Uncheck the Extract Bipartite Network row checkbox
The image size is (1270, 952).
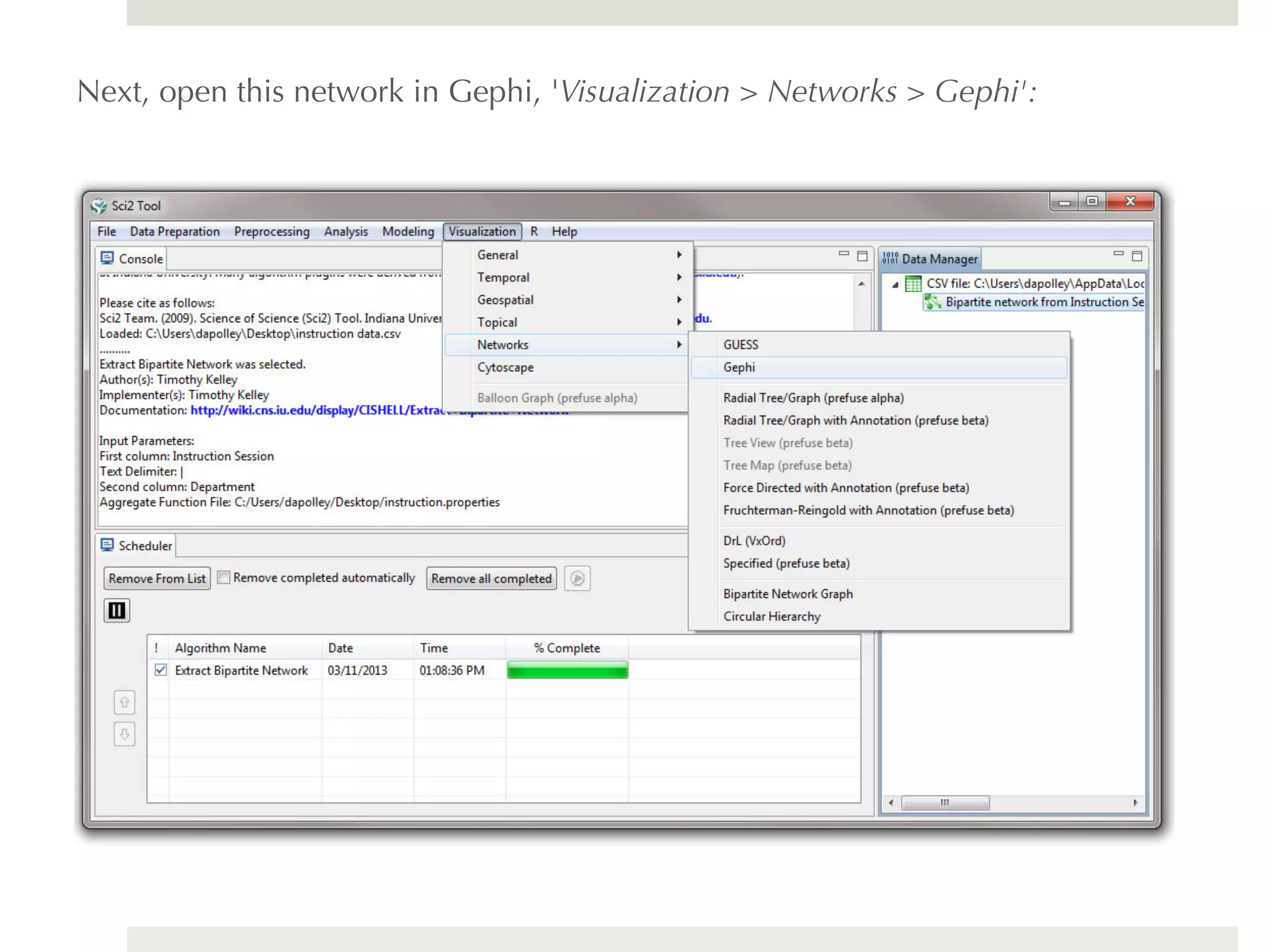click(x=161, y=670)
